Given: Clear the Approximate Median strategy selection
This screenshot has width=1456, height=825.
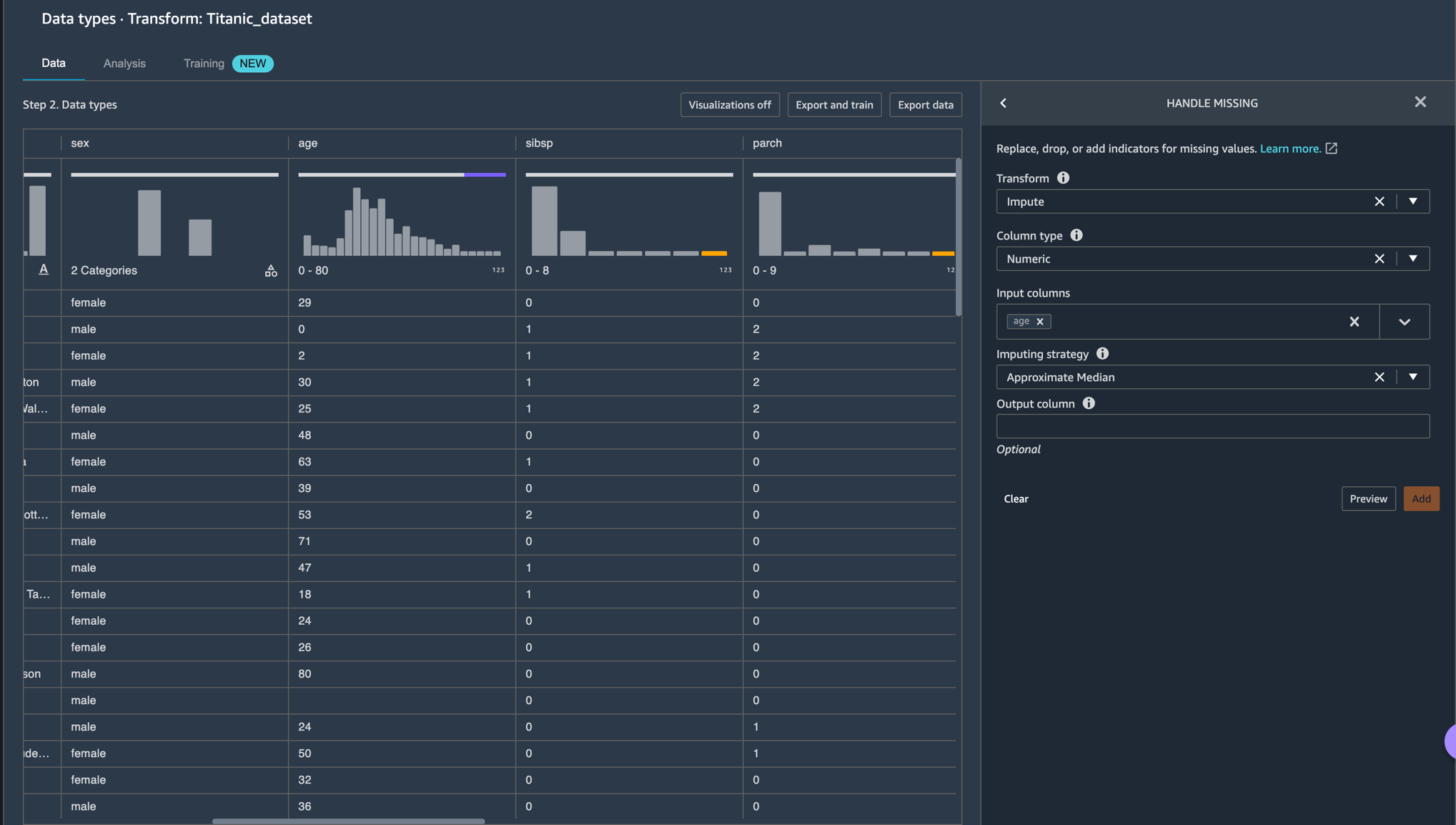Looking at the screenshot, I should (x=1379, y=377).
